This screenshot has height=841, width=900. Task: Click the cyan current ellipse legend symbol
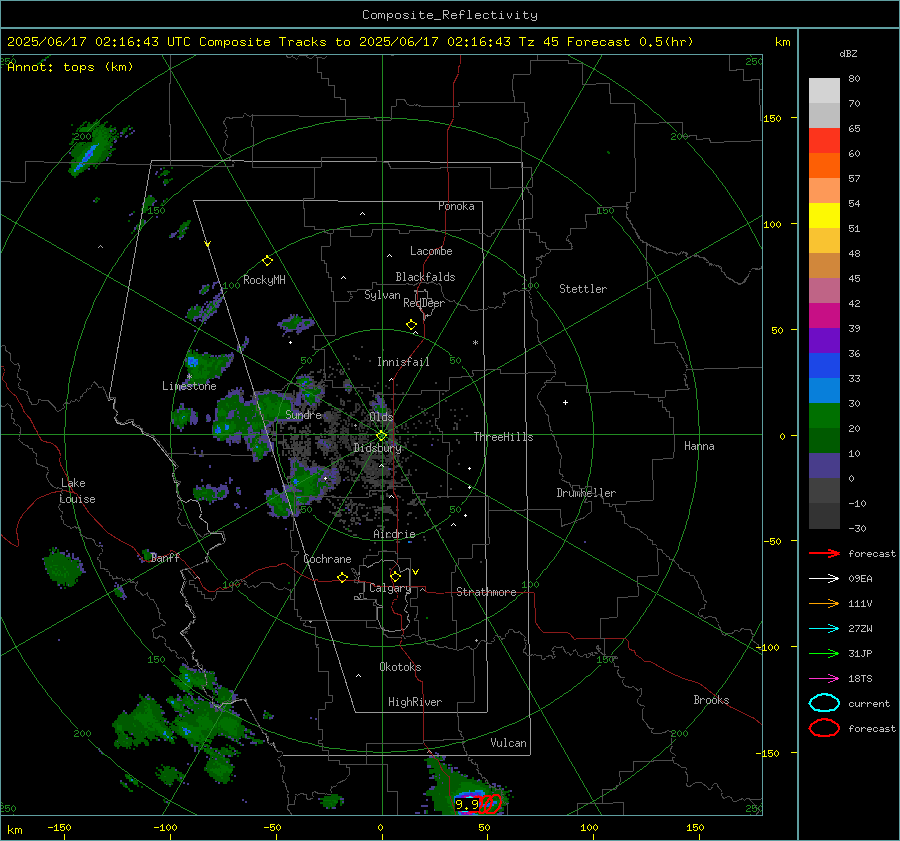coord(824,703)
